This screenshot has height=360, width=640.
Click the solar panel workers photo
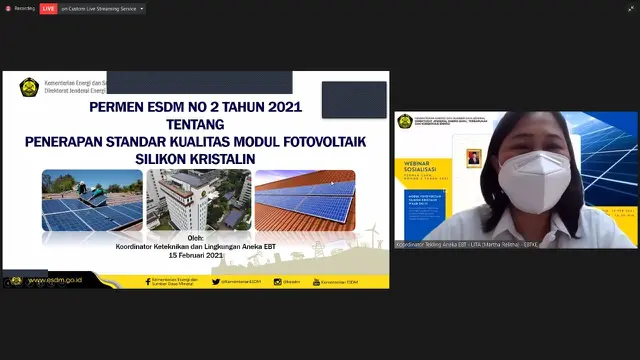[92, 200]
